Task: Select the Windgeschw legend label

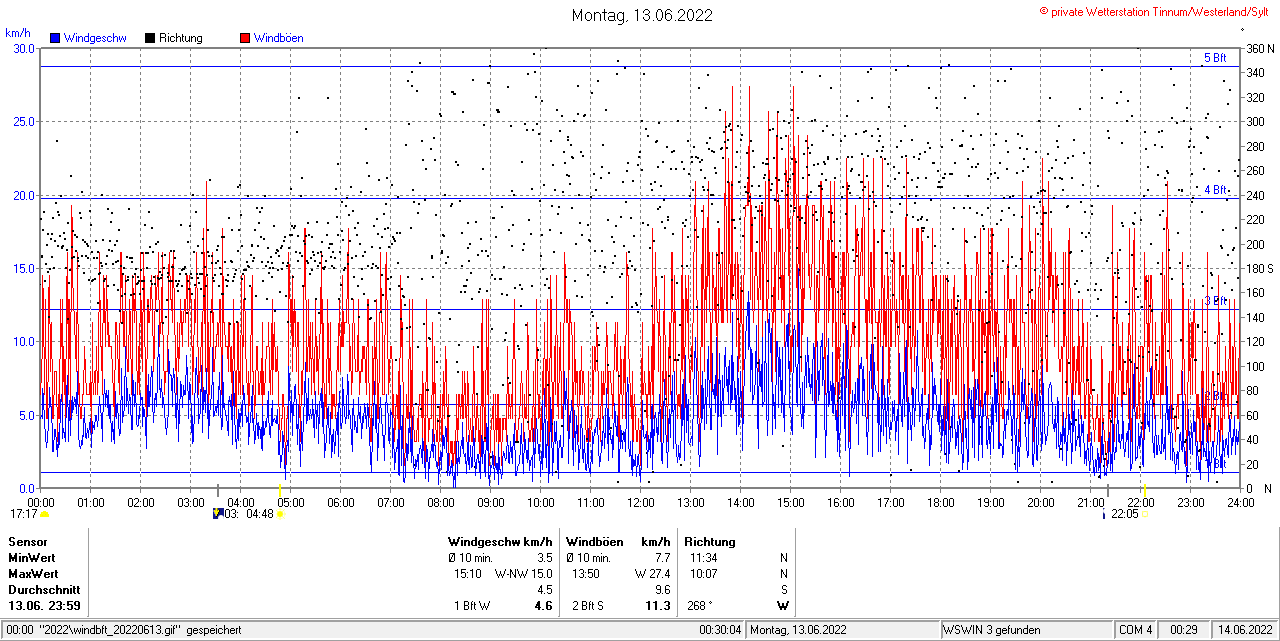Action: [x=95, y=38]
